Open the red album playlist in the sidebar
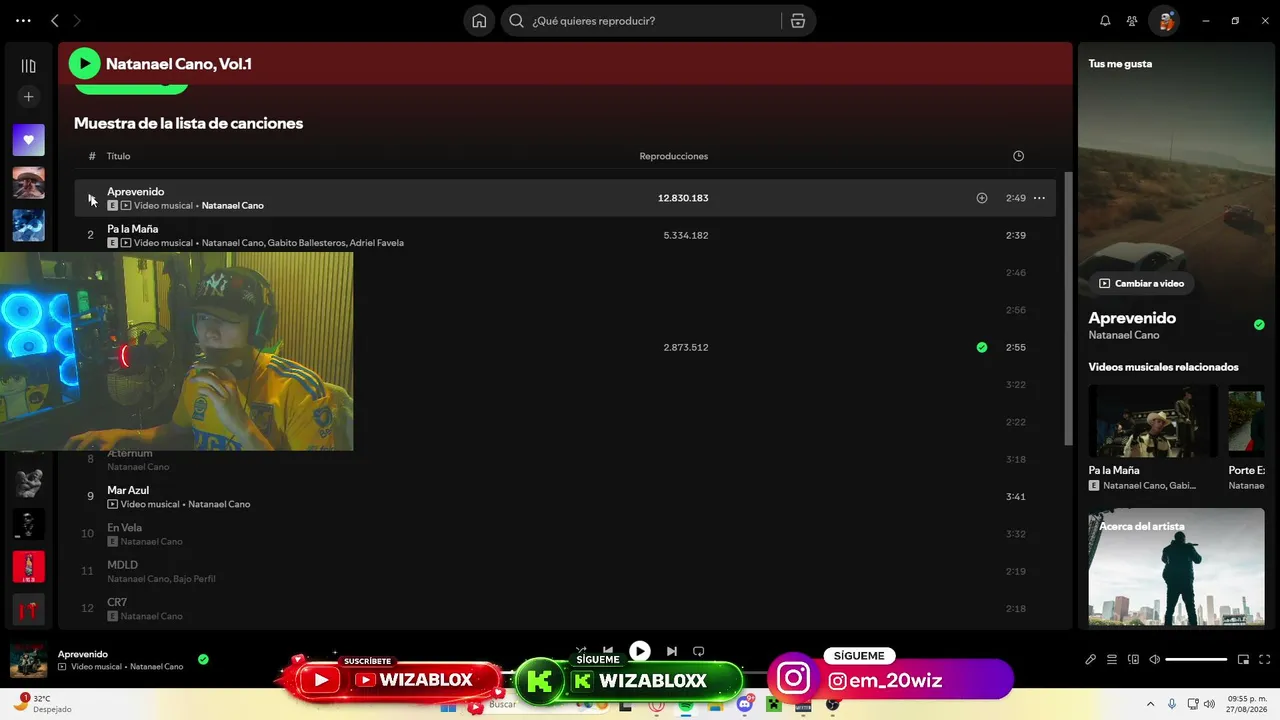 [x=28, y=567]
